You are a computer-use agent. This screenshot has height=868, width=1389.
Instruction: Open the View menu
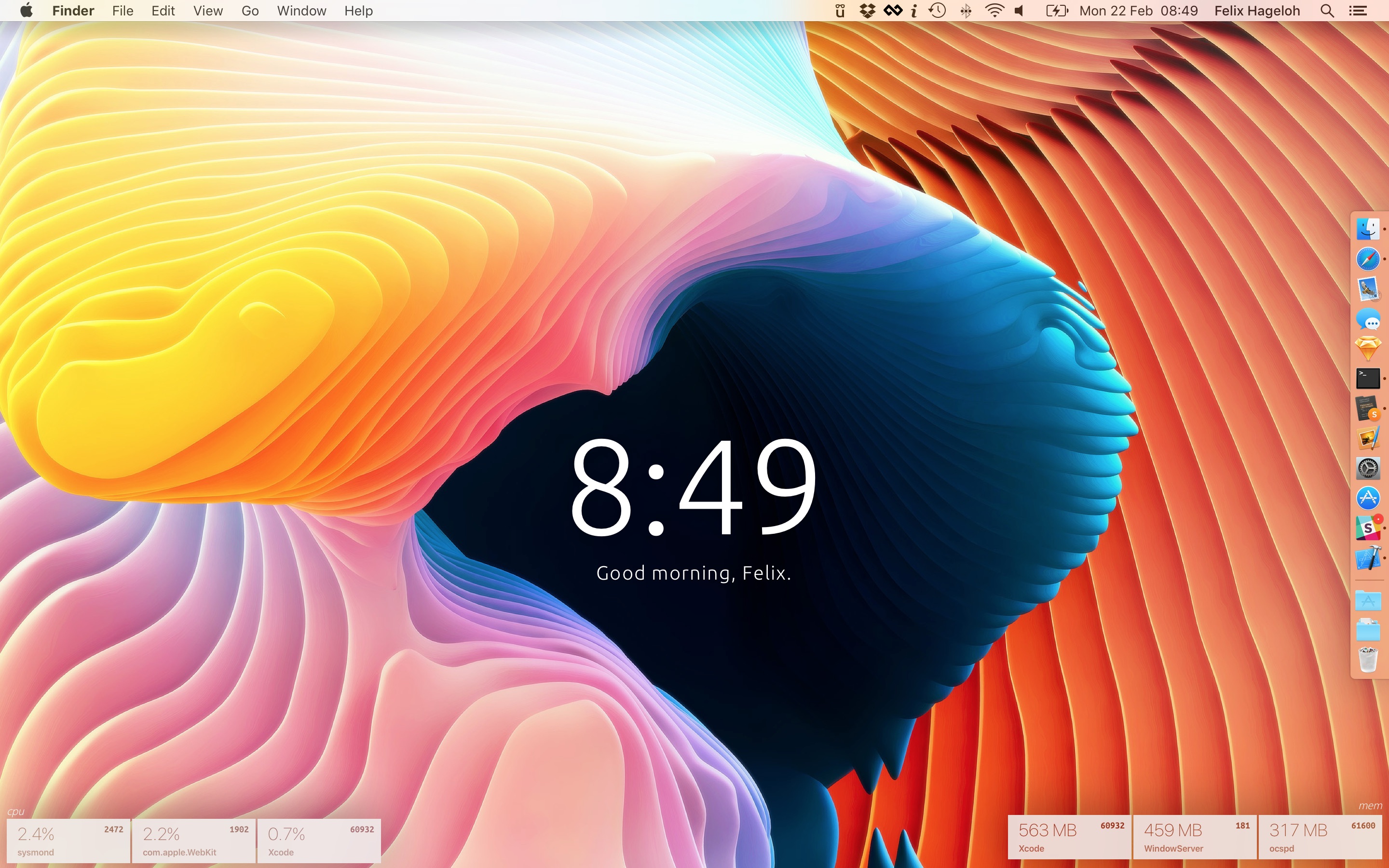coord(208,11)
